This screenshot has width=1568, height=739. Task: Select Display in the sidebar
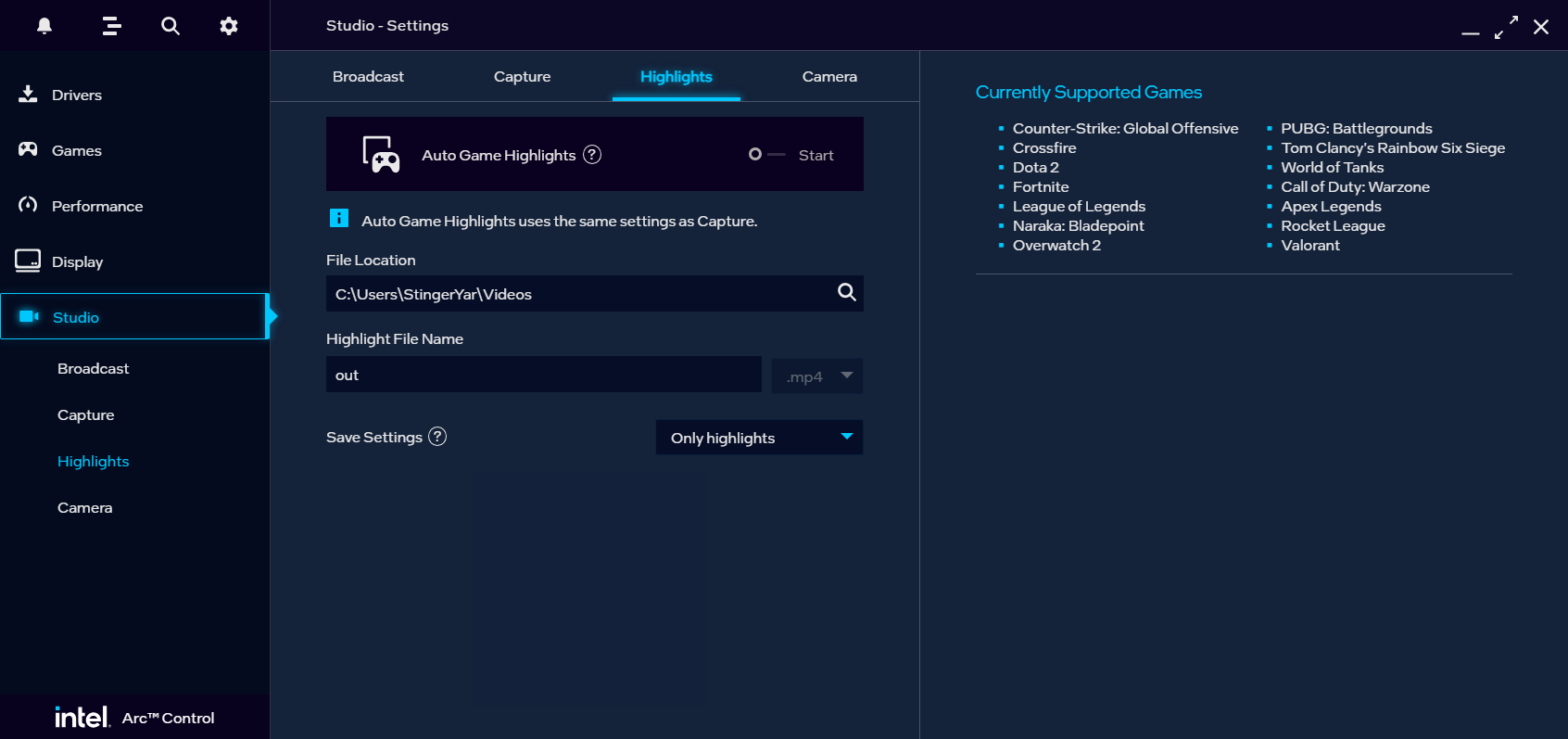pyautogui.click(x=77, y=262)
